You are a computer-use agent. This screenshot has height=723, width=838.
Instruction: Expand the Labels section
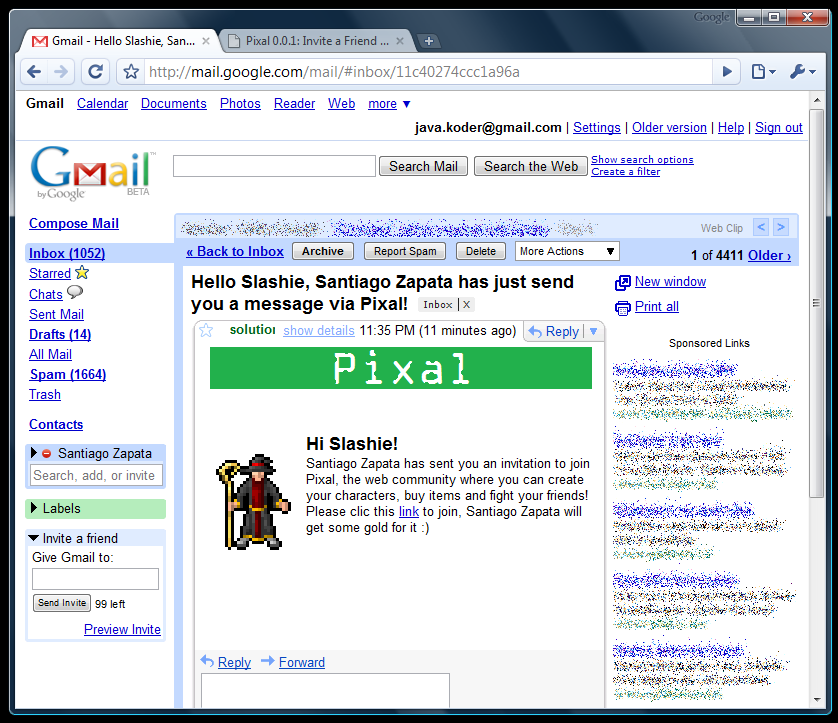click(x=35, y=508)
